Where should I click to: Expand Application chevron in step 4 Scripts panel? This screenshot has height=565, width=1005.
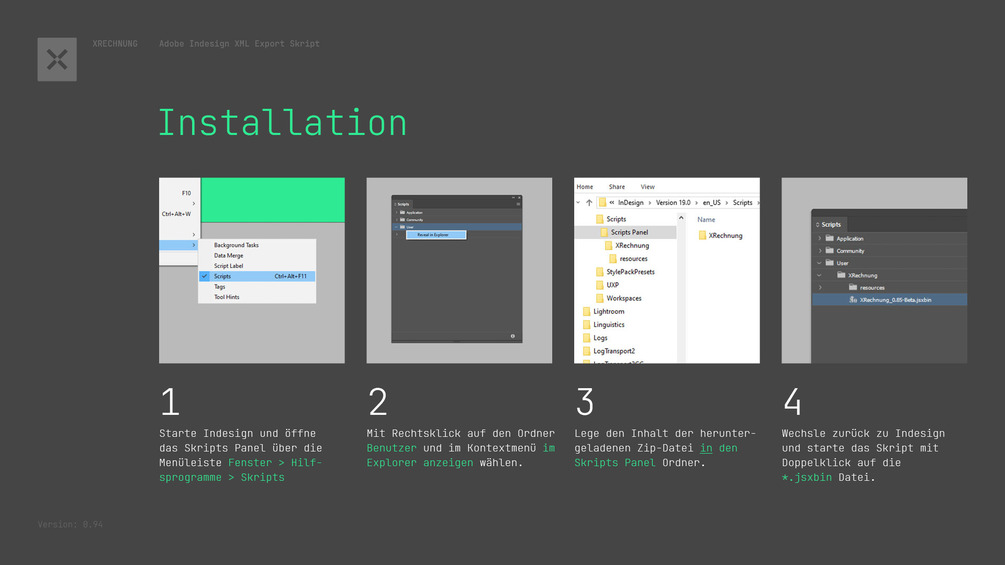point(820,238)
